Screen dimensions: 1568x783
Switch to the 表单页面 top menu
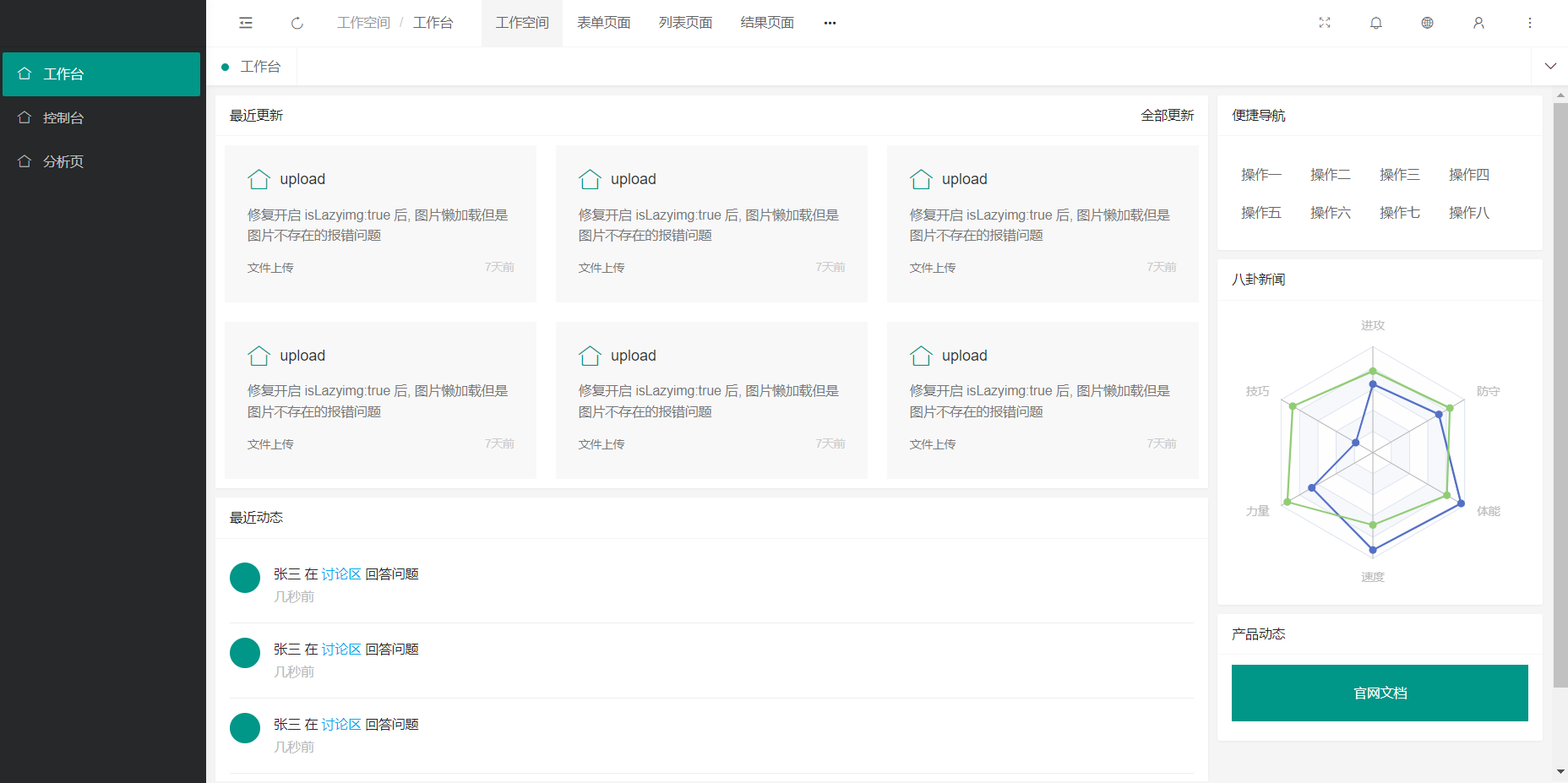pos(604,23)
